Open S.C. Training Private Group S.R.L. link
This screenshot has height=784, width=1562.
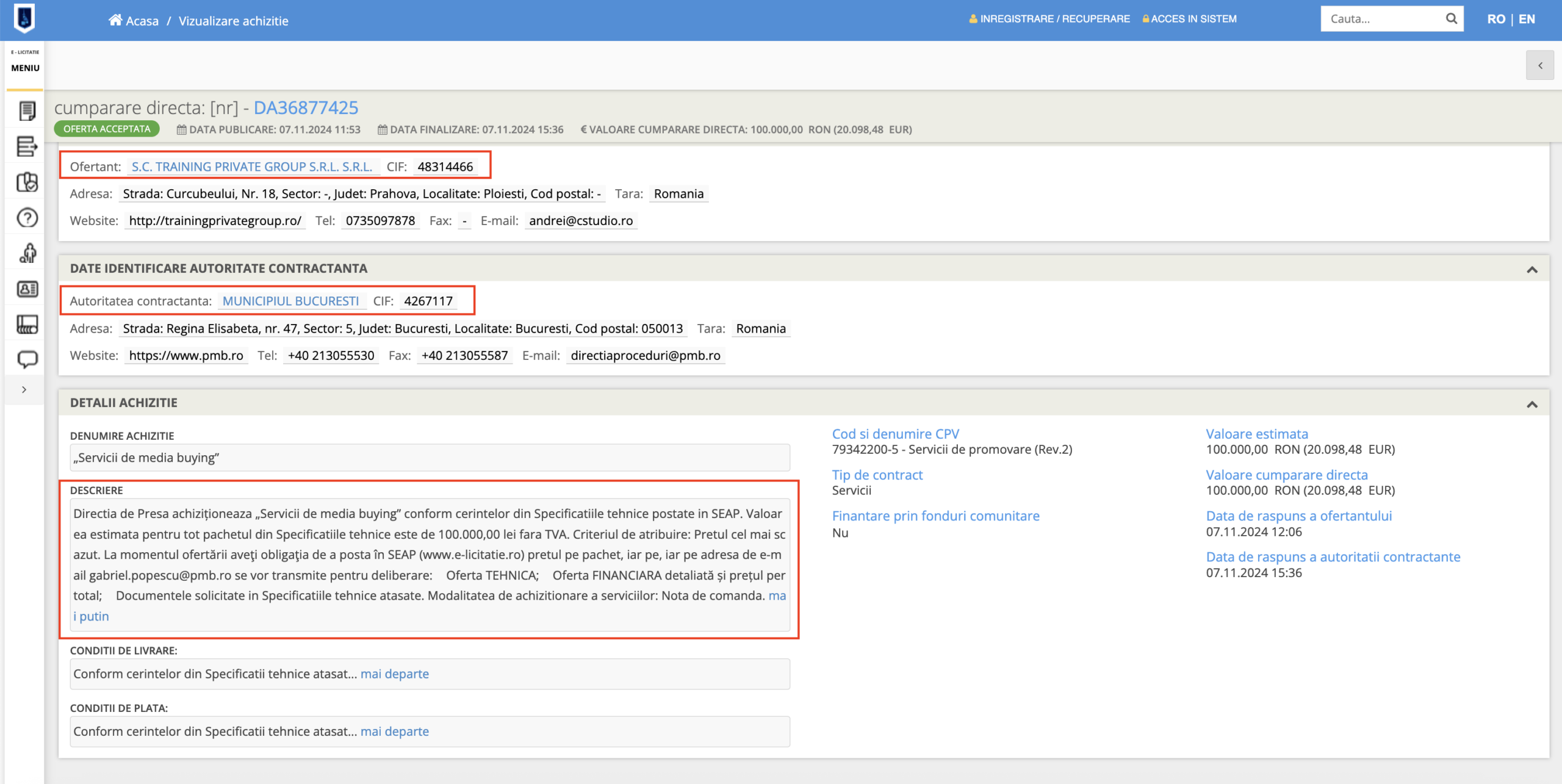pos(252,167)
